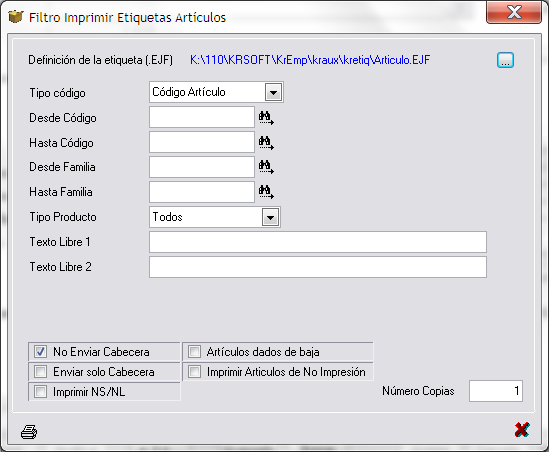Click the browse ellipsis button for label definition

[505, 60]
